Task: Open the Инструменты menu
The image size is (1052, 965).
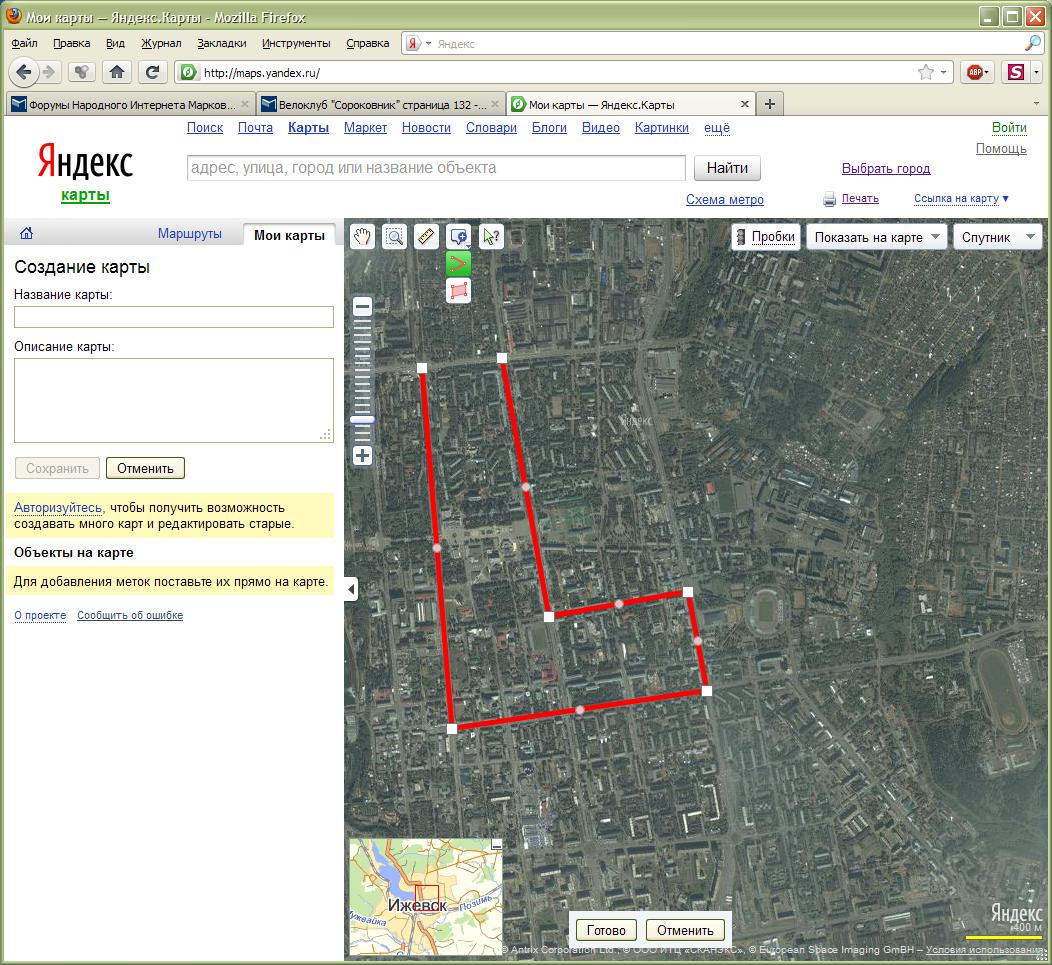Action: (296, 43)
